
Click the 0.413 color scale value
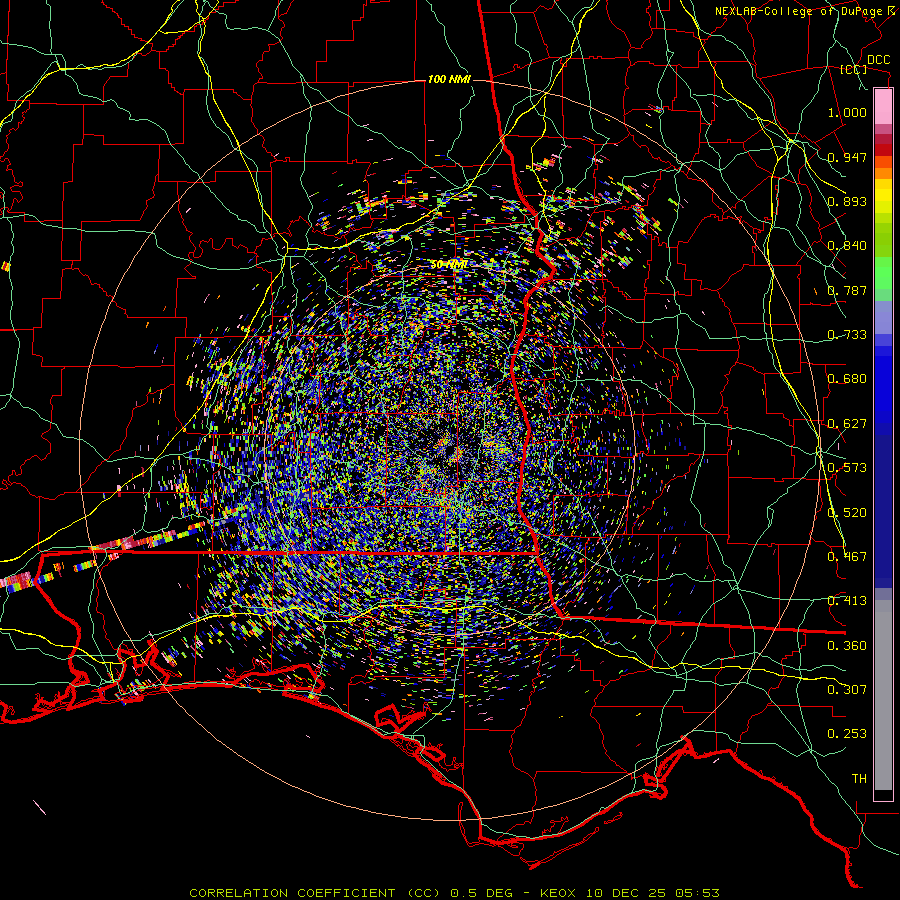847,601
